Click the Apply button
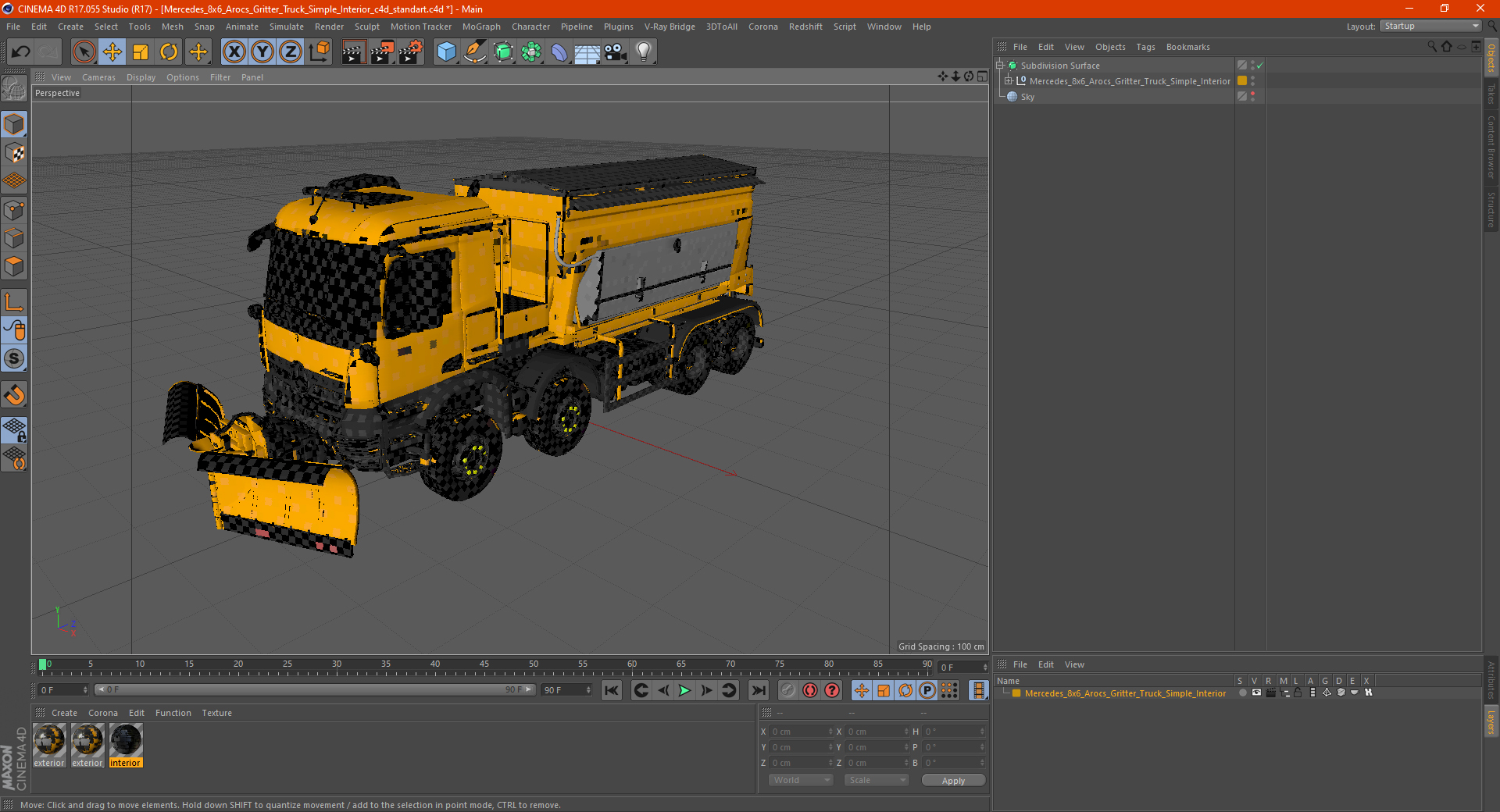The image size is (1500, 812). click(953, 780)
